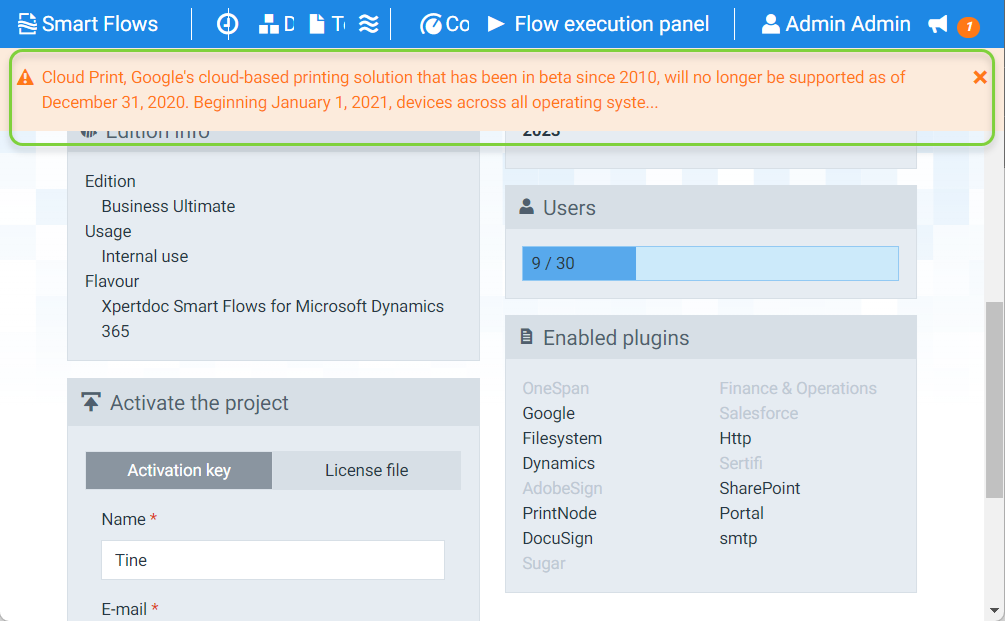Click the Users panel header
This screenshot has height=621, width=1005.
point(711,208)
